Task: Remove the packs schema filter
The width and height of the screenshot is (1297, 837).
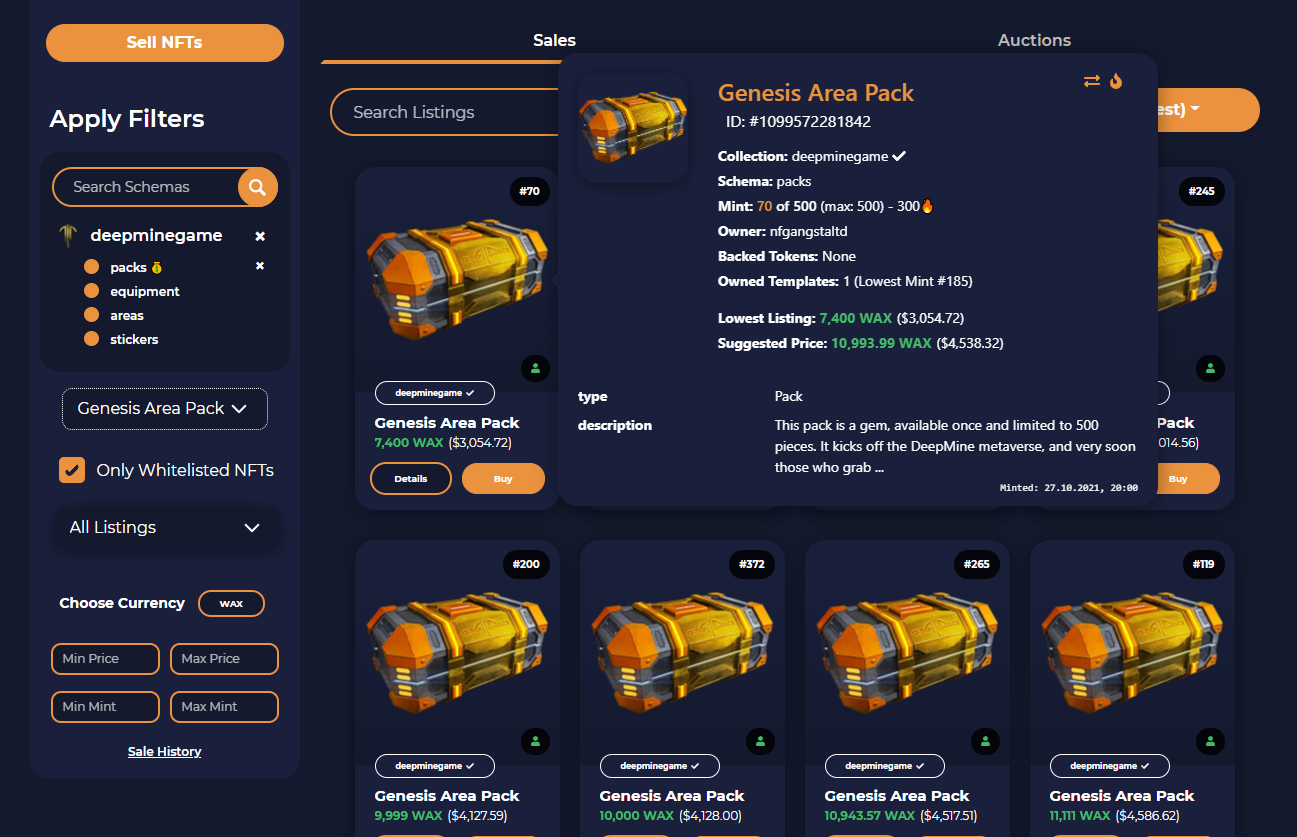Action: tap(260, 266)
